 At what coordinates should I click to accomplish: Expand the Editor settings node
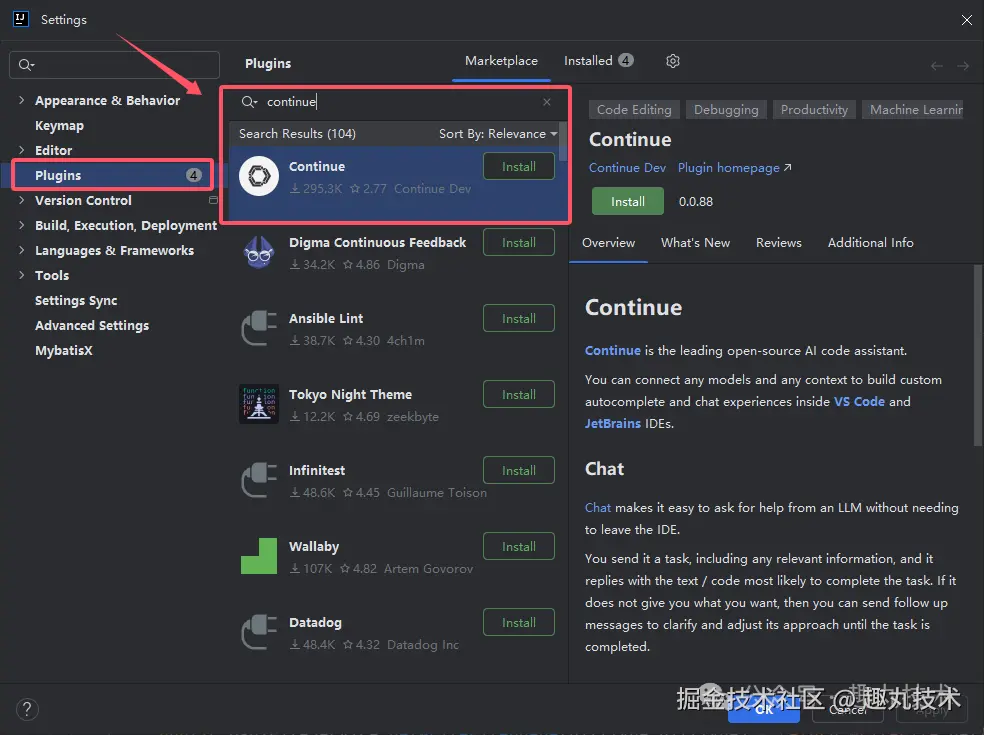pos(21,150)
